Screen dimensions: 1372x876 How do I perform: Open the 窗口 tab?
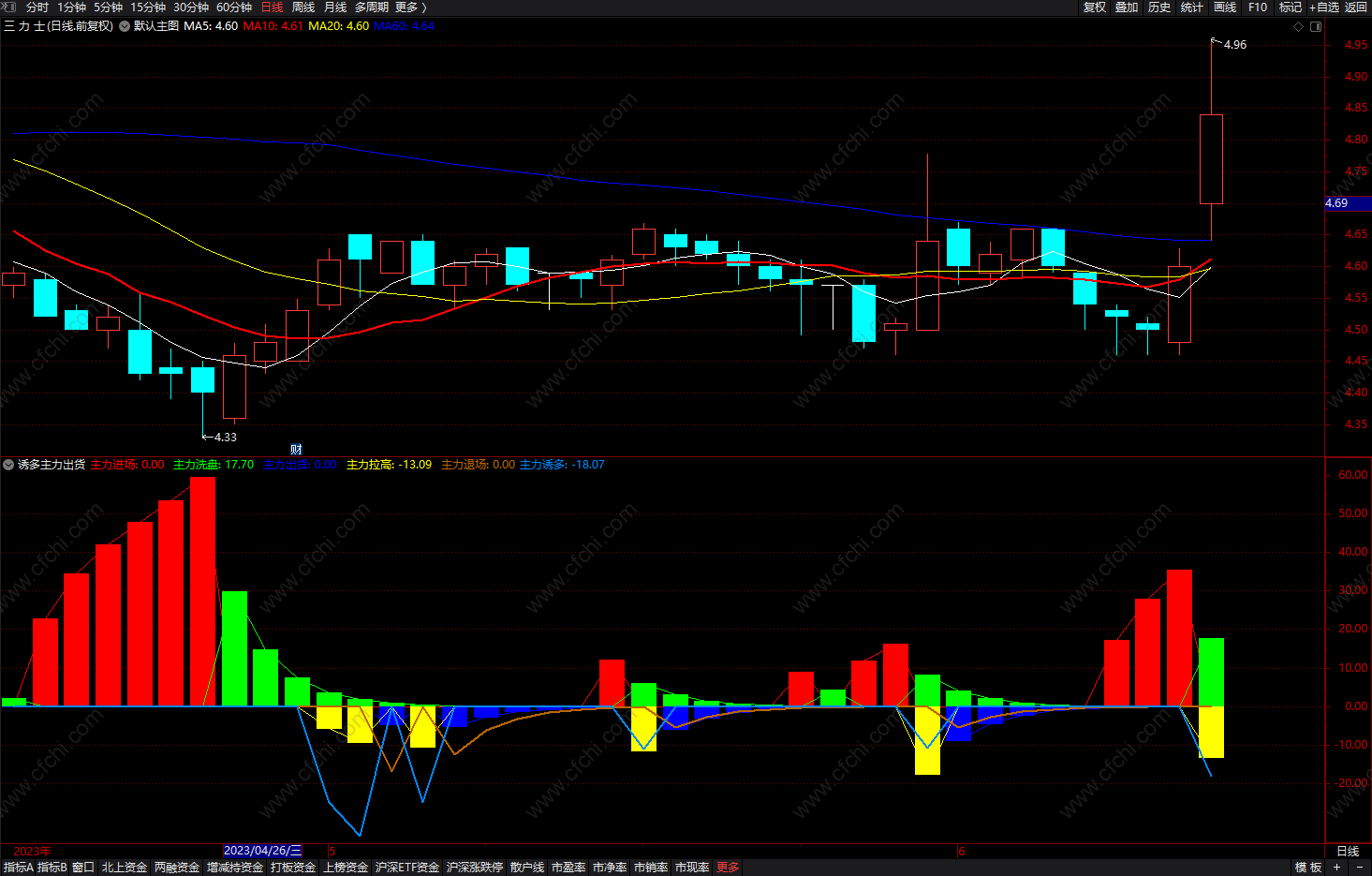(x=83, y=868)
